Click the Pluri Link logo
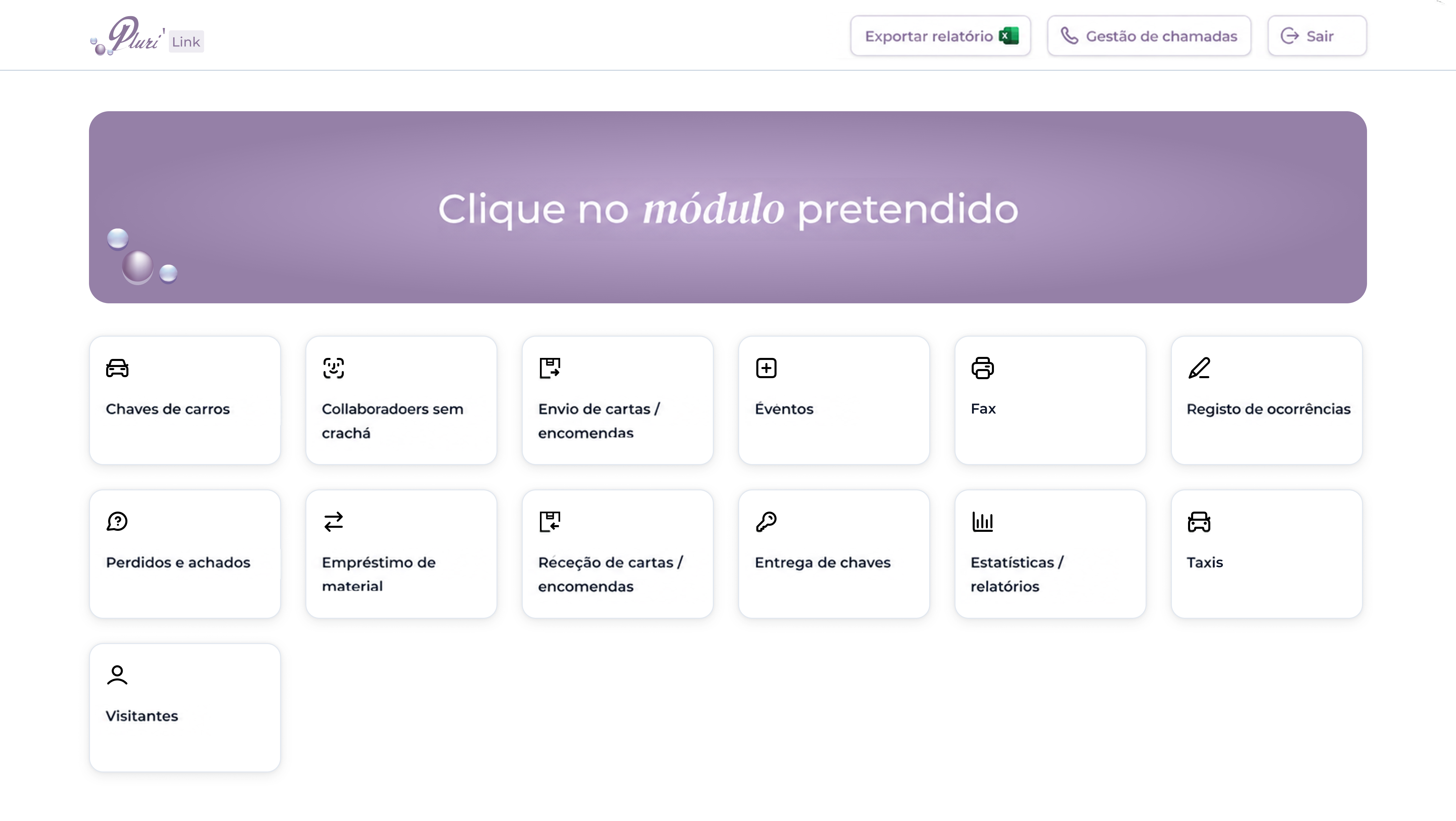 (x=147, y=36)
